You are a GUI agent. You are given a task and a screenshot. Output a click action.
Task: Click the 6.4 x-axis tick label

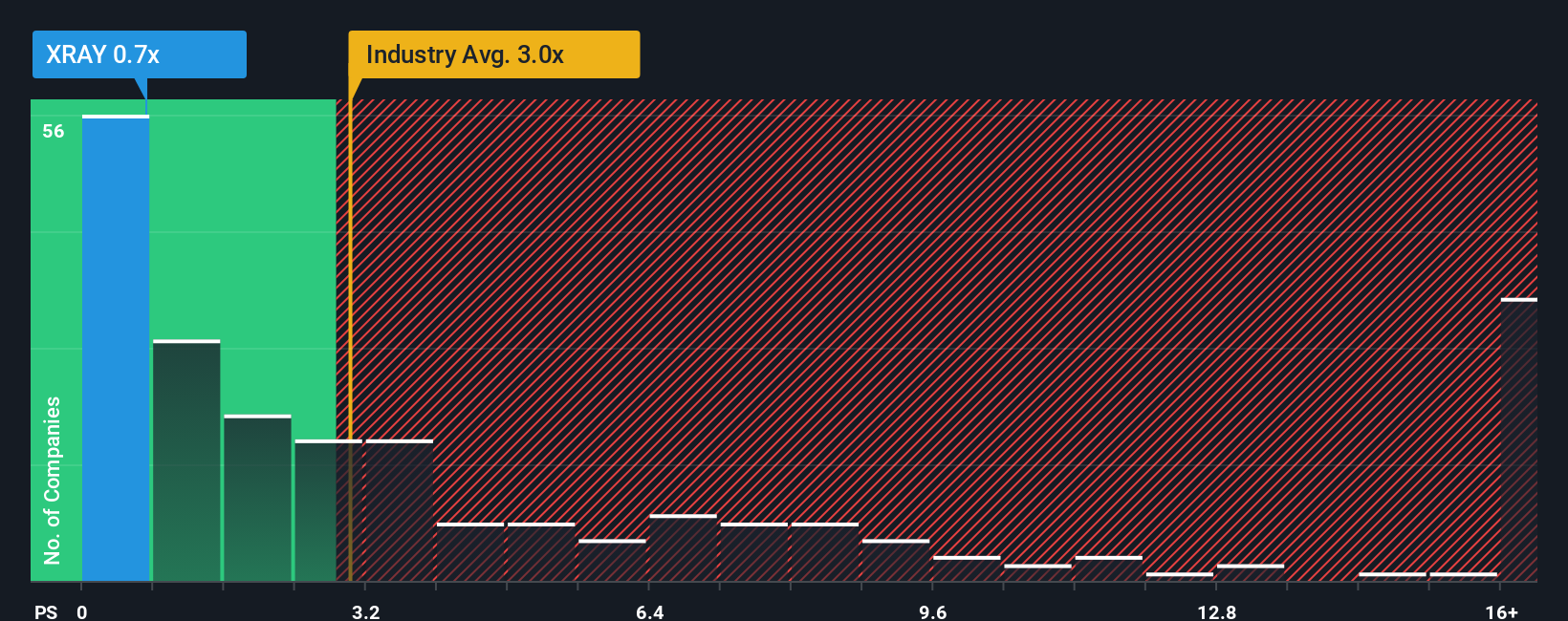[x=649, y=612]
